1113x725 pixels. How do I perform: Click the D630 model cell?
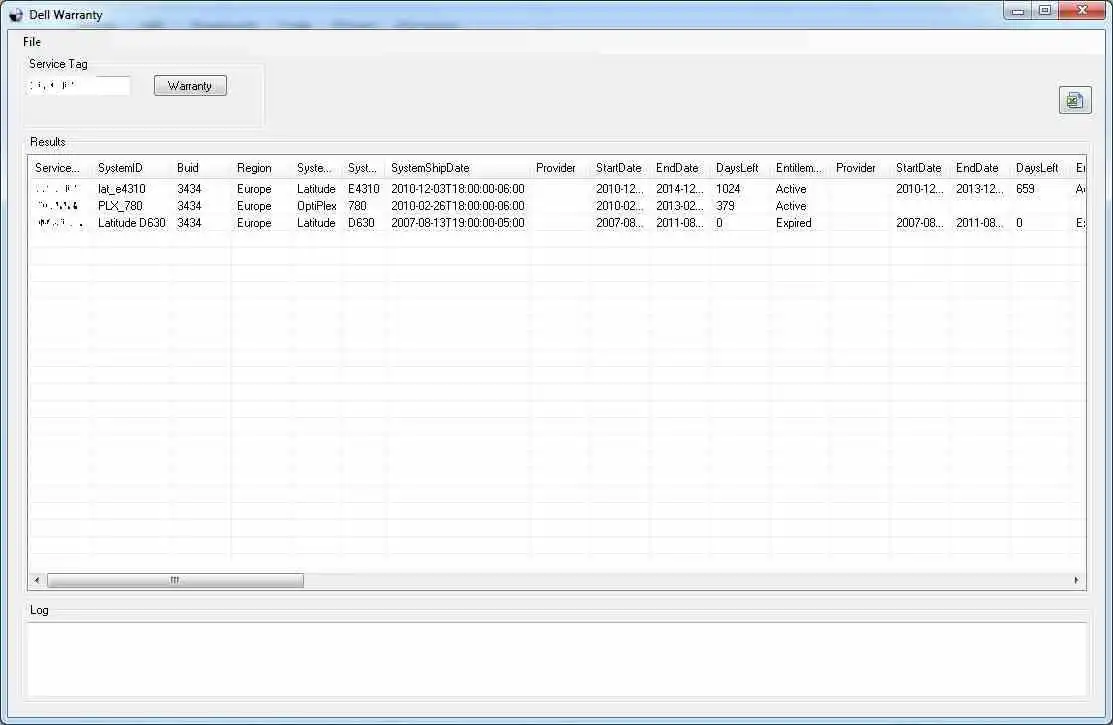tap(361, 223)
